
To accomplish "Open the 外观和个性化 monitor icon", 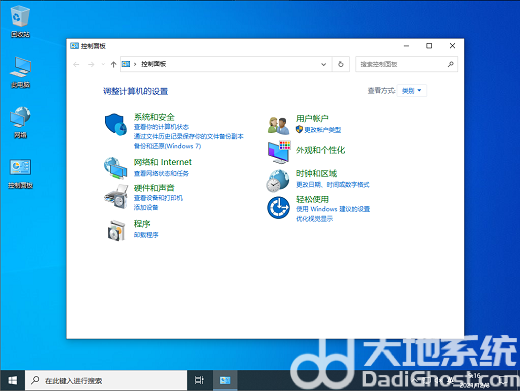I will coord(279,152).
